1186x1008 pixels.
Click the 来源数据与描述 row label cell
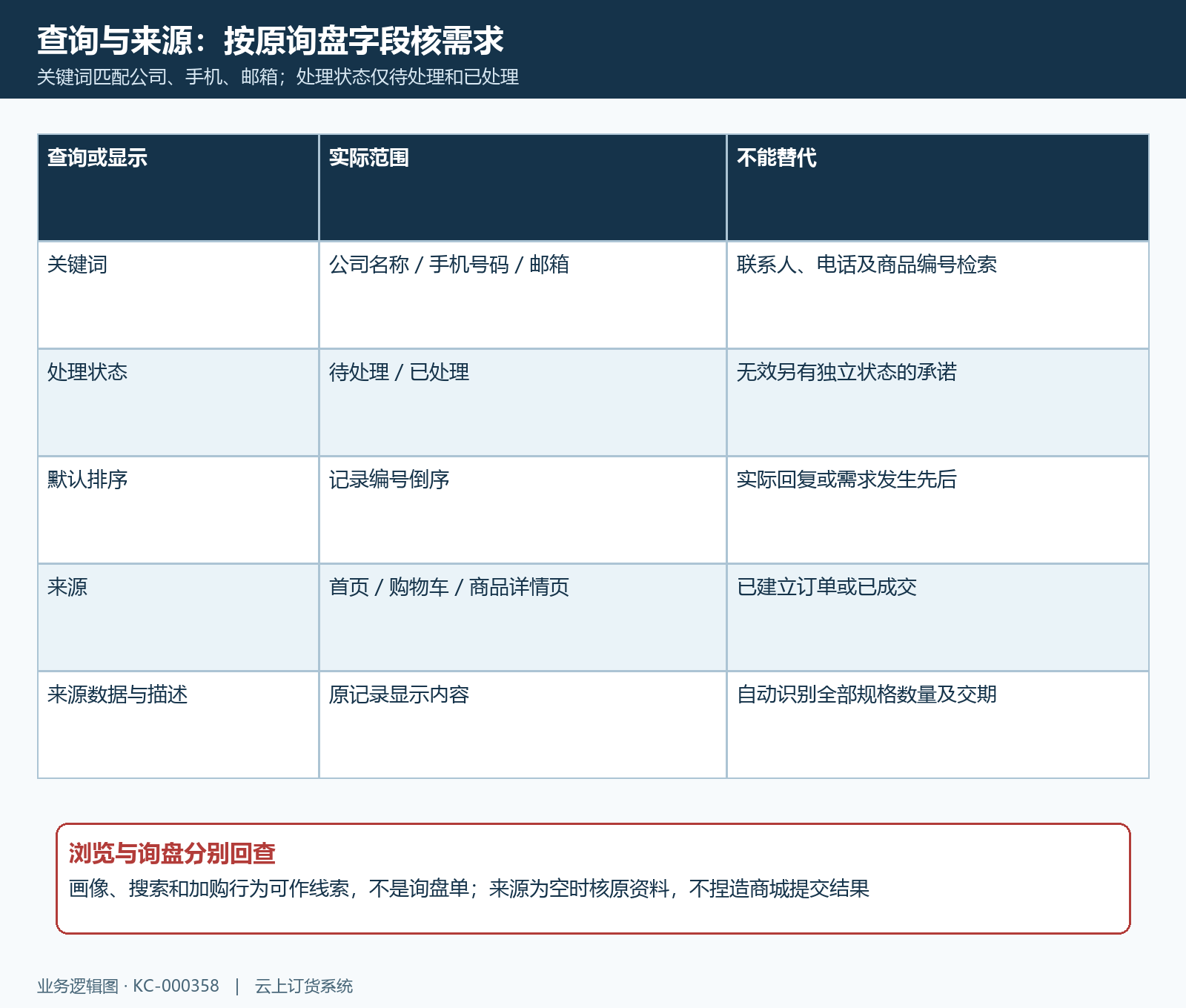(x=178, y=725)
